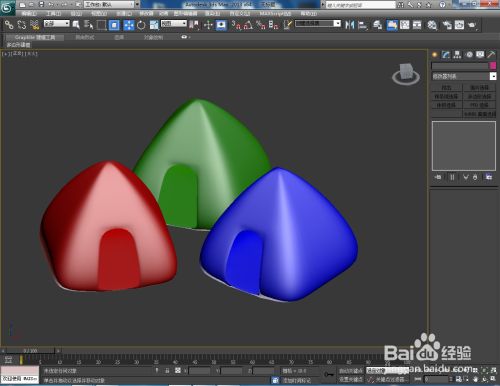Viewport: 500px width, 386px height.
Task: Open the Select by Name tool
Action: pos(88,25)
